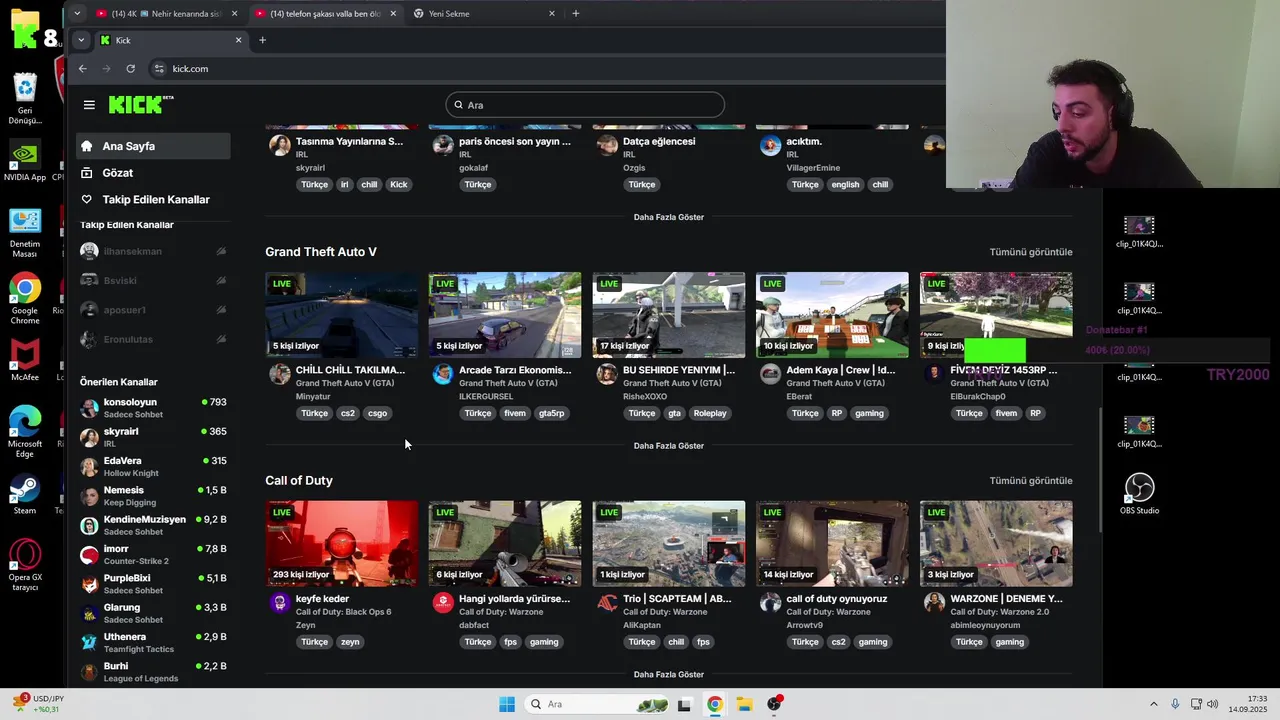This screenshot has width=1280, height=720.
Task: Open a new tab with plus button
Action: click(262, 40)
